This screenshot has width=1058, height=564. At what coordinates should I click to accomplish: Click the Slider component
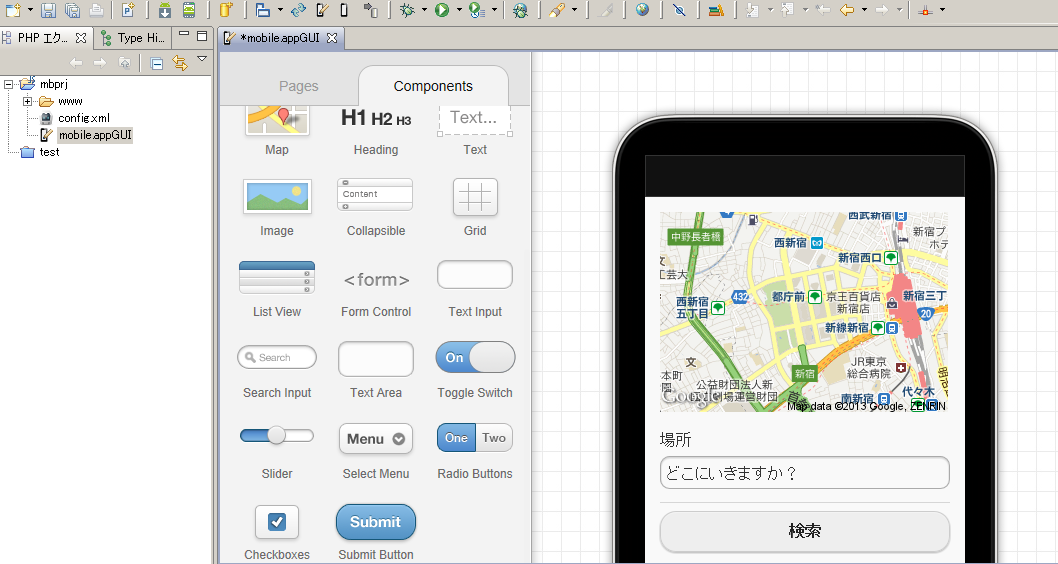(x=277, y=435)
